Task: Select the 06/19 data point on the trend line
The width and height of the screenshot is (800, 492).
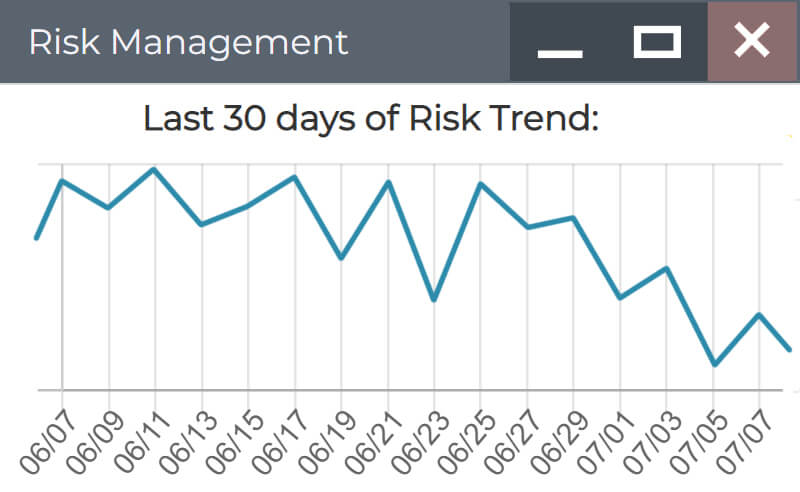Action: 341,258
